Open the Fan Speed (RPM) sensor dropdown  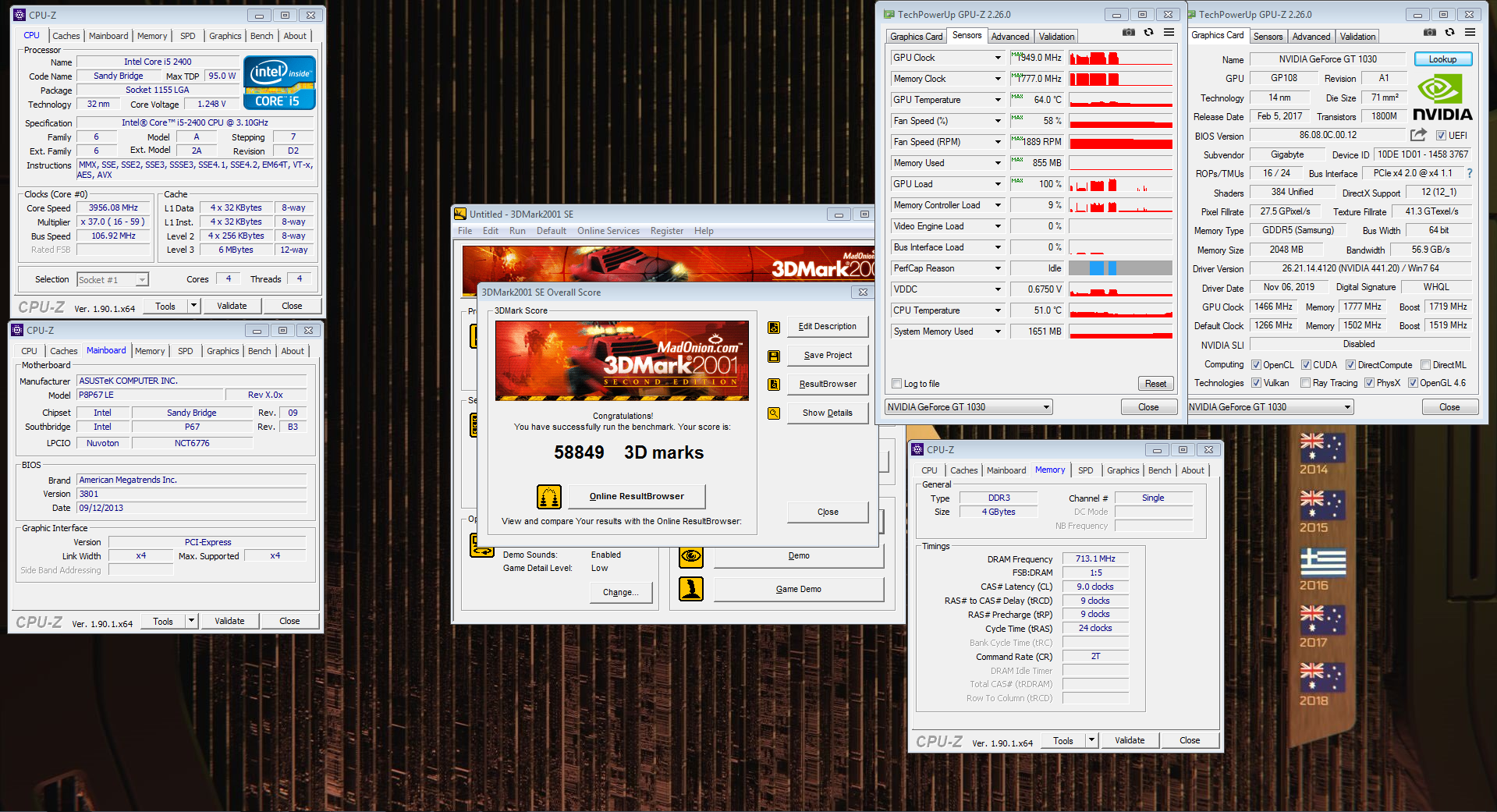pos(997,142)
